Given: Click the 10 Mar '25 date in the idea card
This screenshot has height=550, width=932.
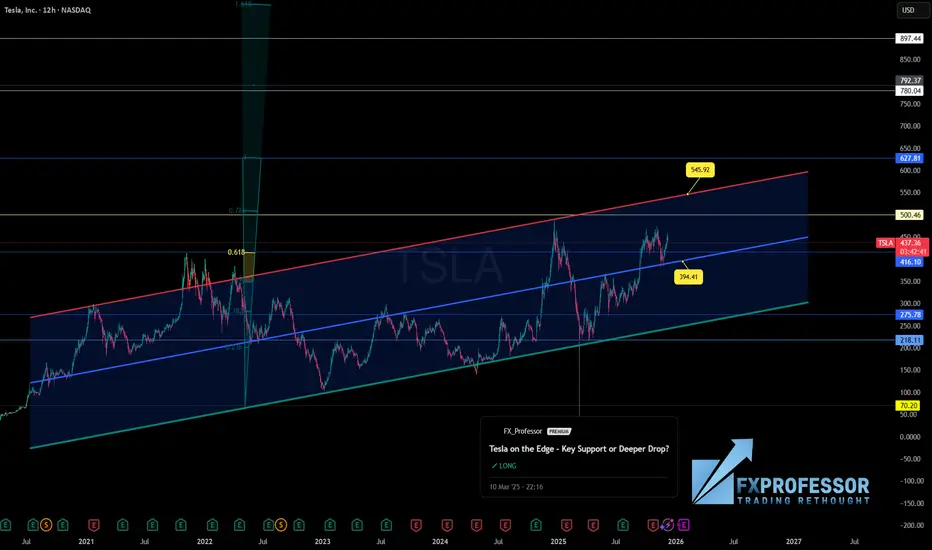Looking at the screenshot, I should coord(516,486).
